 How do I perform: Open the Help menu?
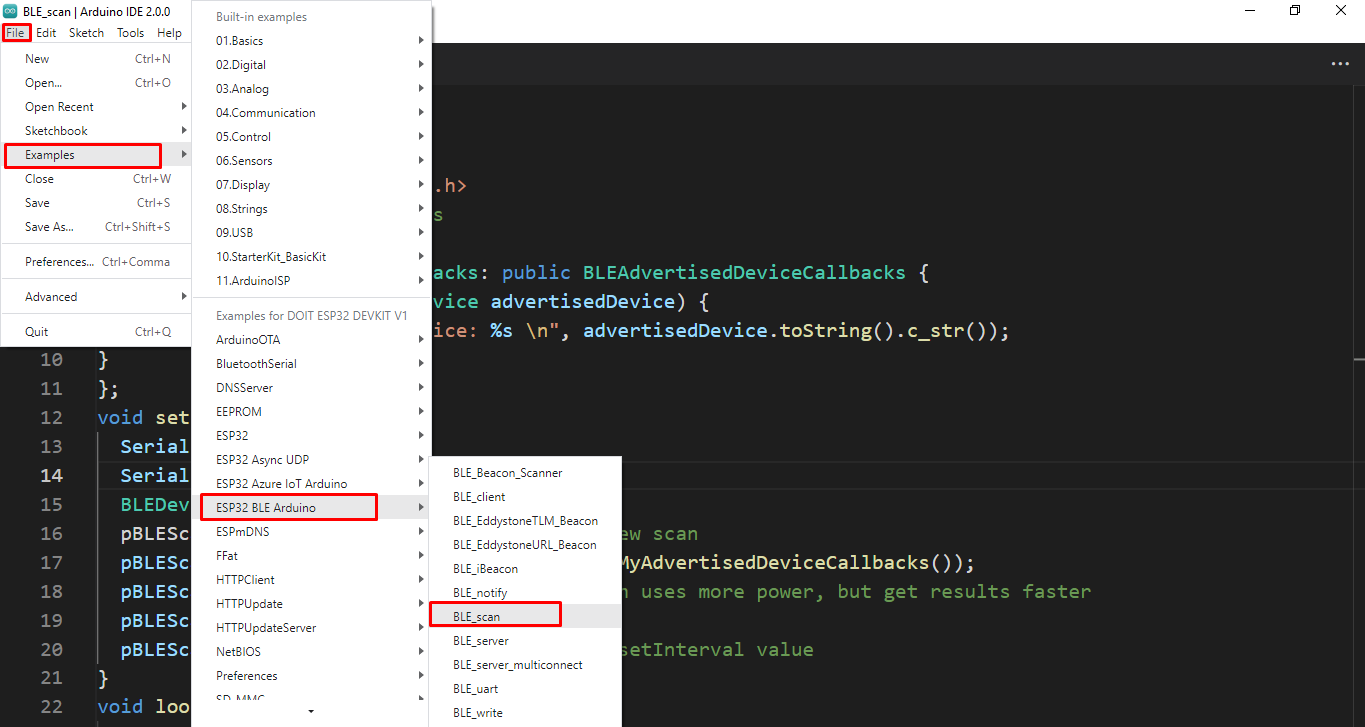169,33
